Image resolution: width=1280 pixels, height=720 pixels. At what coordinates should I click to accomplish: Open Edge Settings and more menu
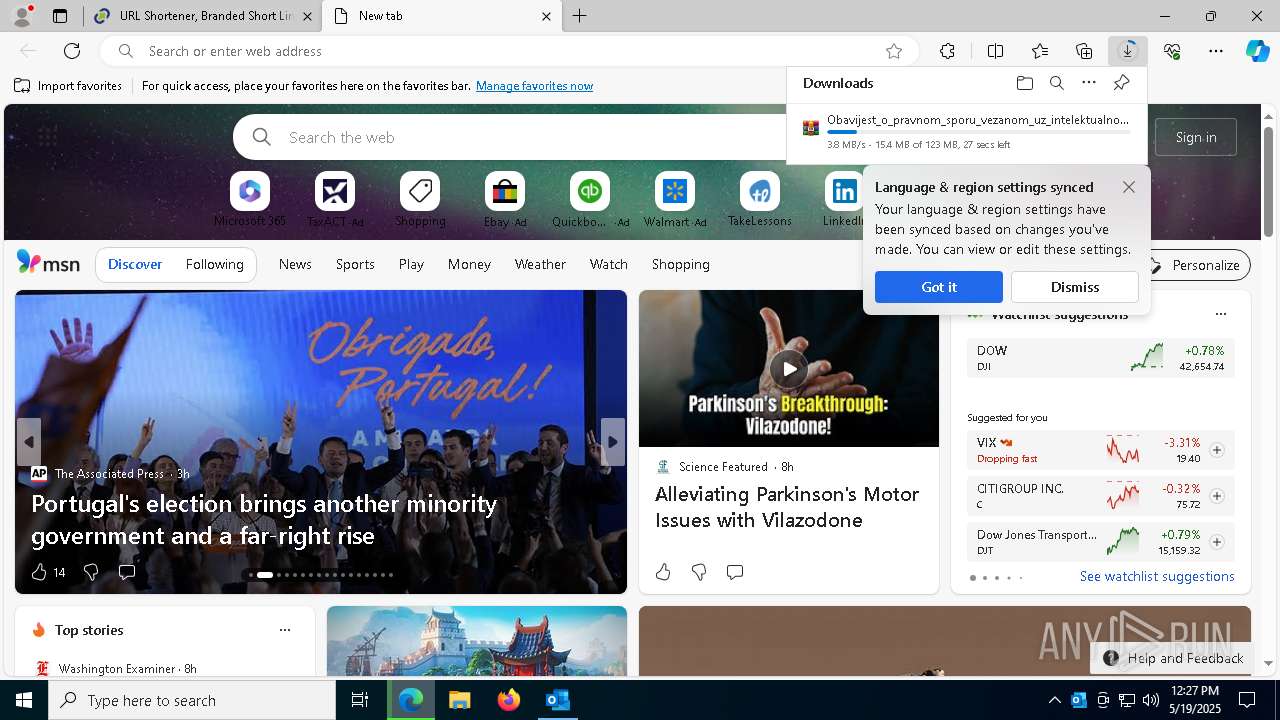point(1216,51)
